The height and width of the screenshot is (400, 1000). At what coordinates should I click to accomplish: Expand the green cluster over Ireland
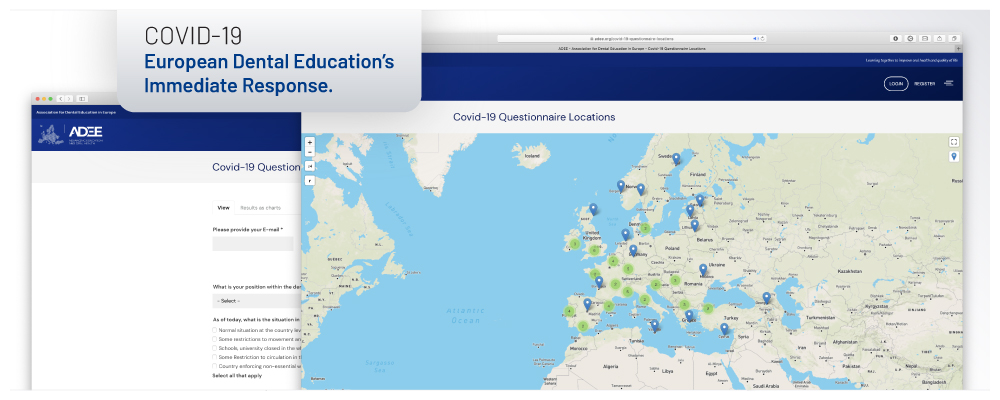[x=574, y=241]
